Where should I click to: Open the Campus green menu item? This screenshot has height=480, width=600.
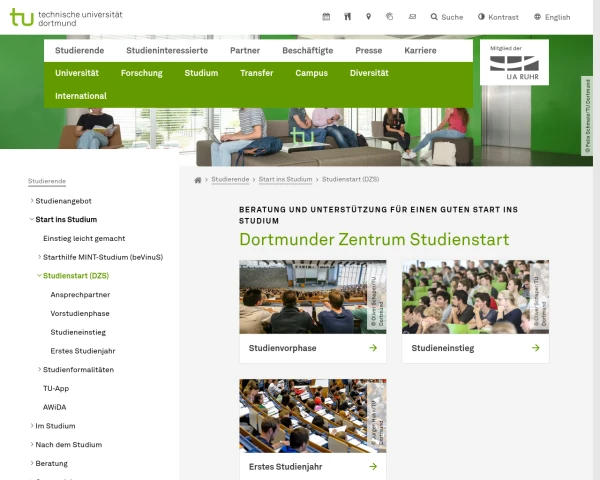(311, 73)
